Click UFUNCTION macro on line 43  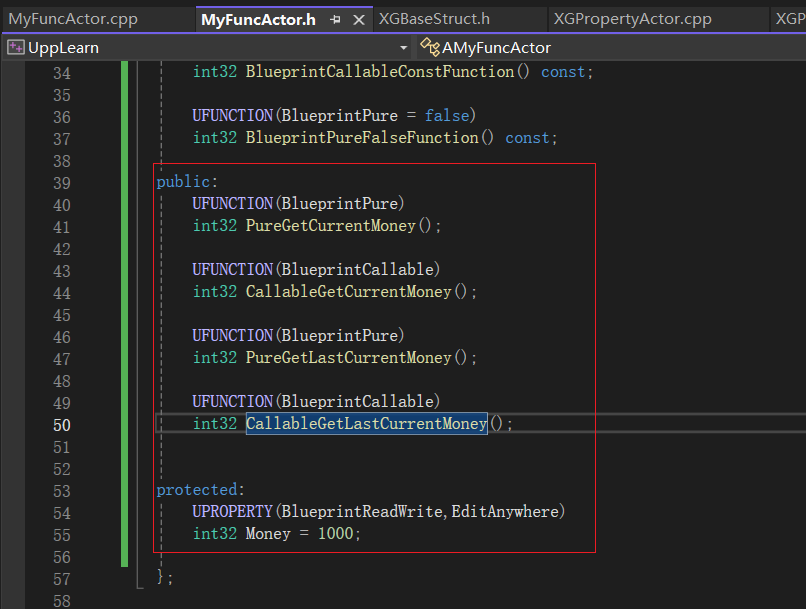click(232, 269)
